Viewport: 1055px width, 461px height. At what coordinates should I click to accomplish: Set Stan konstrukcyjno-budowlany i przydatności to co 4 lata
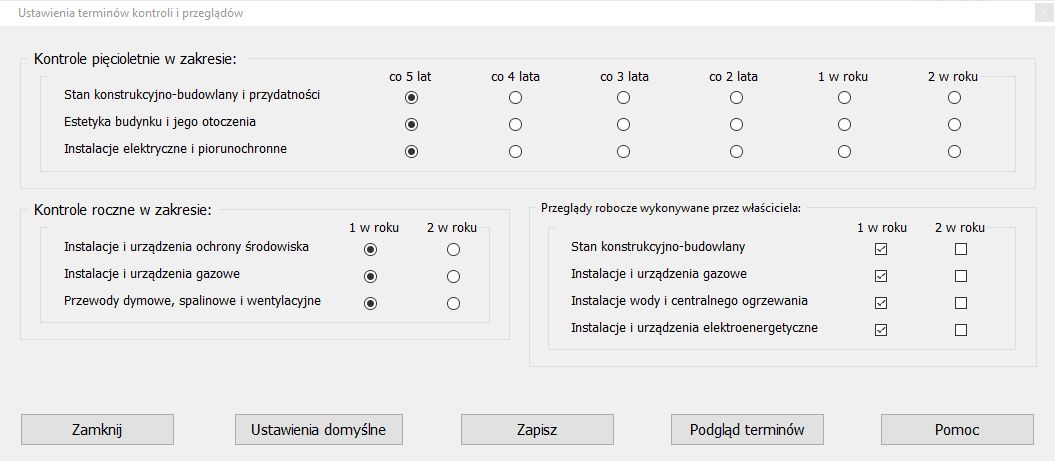point(515,98)
